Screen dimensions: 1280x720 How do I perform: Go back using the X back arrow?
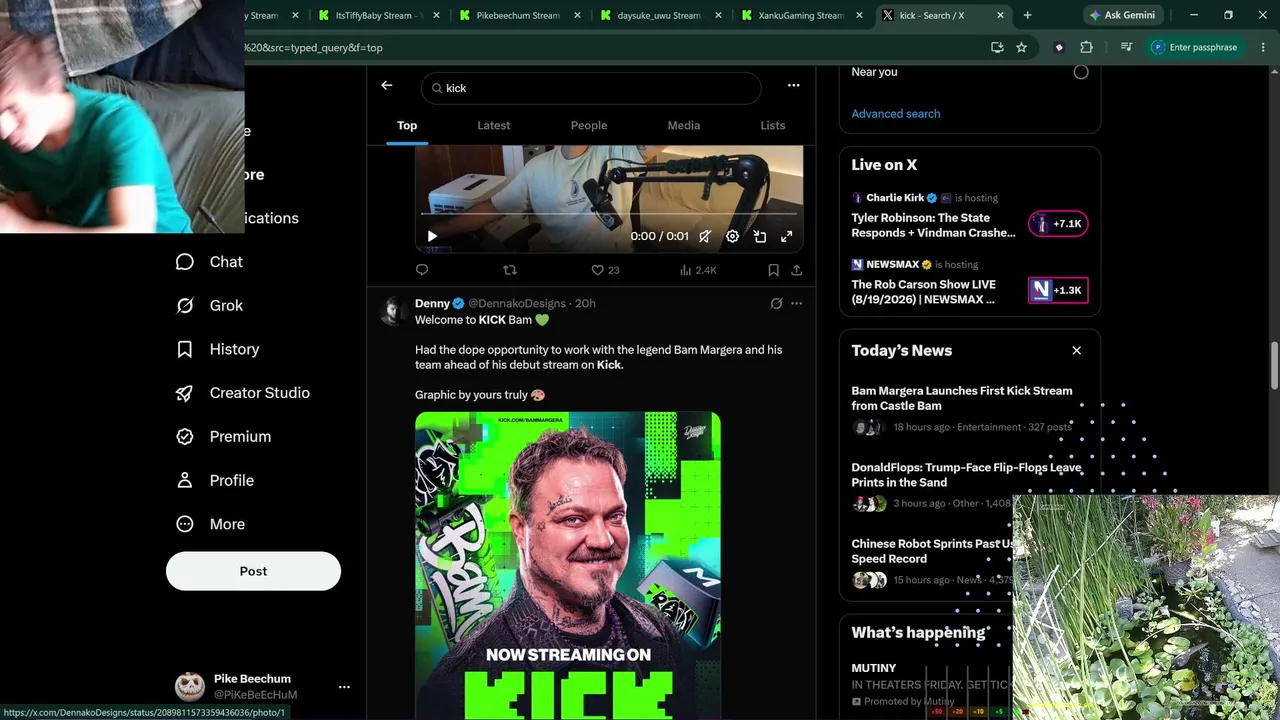point(387,86)
